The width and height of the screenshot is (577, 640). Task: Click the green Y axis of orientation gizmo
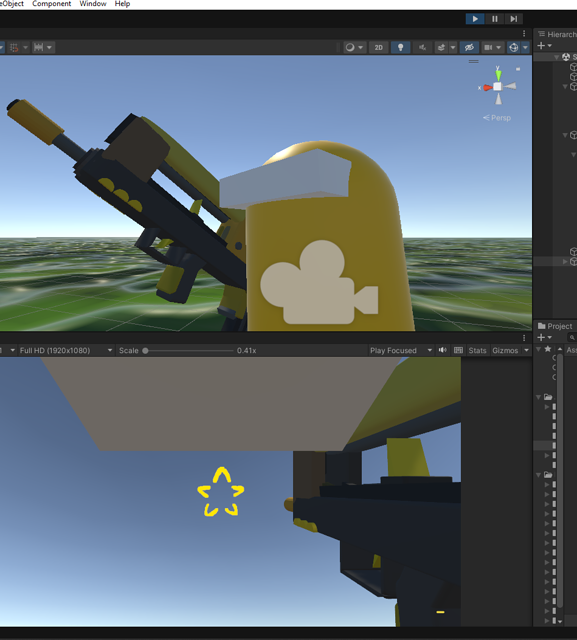click(498, 74)
